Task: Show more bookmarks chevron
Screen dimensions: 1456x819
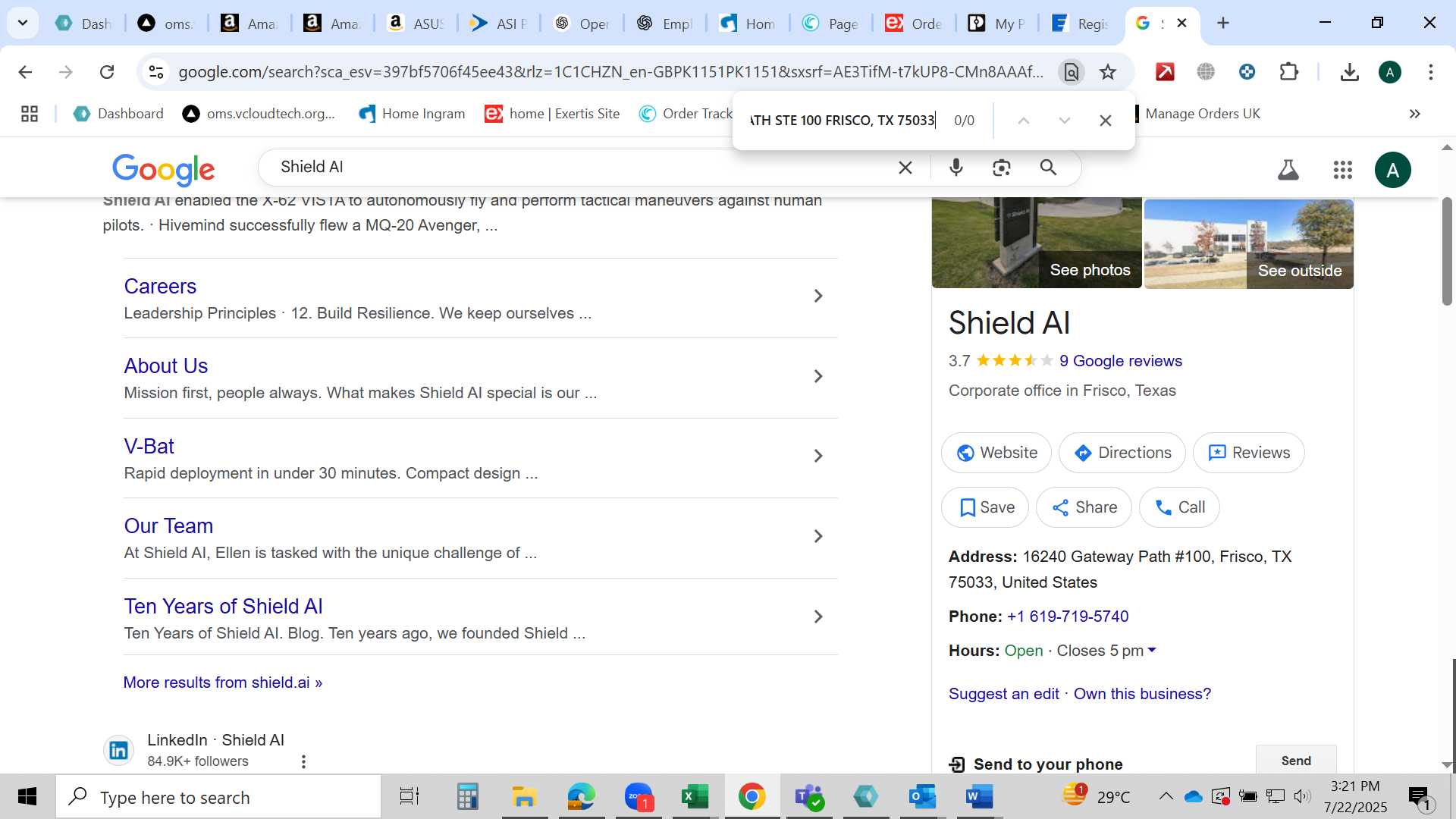Action: 1414,114
